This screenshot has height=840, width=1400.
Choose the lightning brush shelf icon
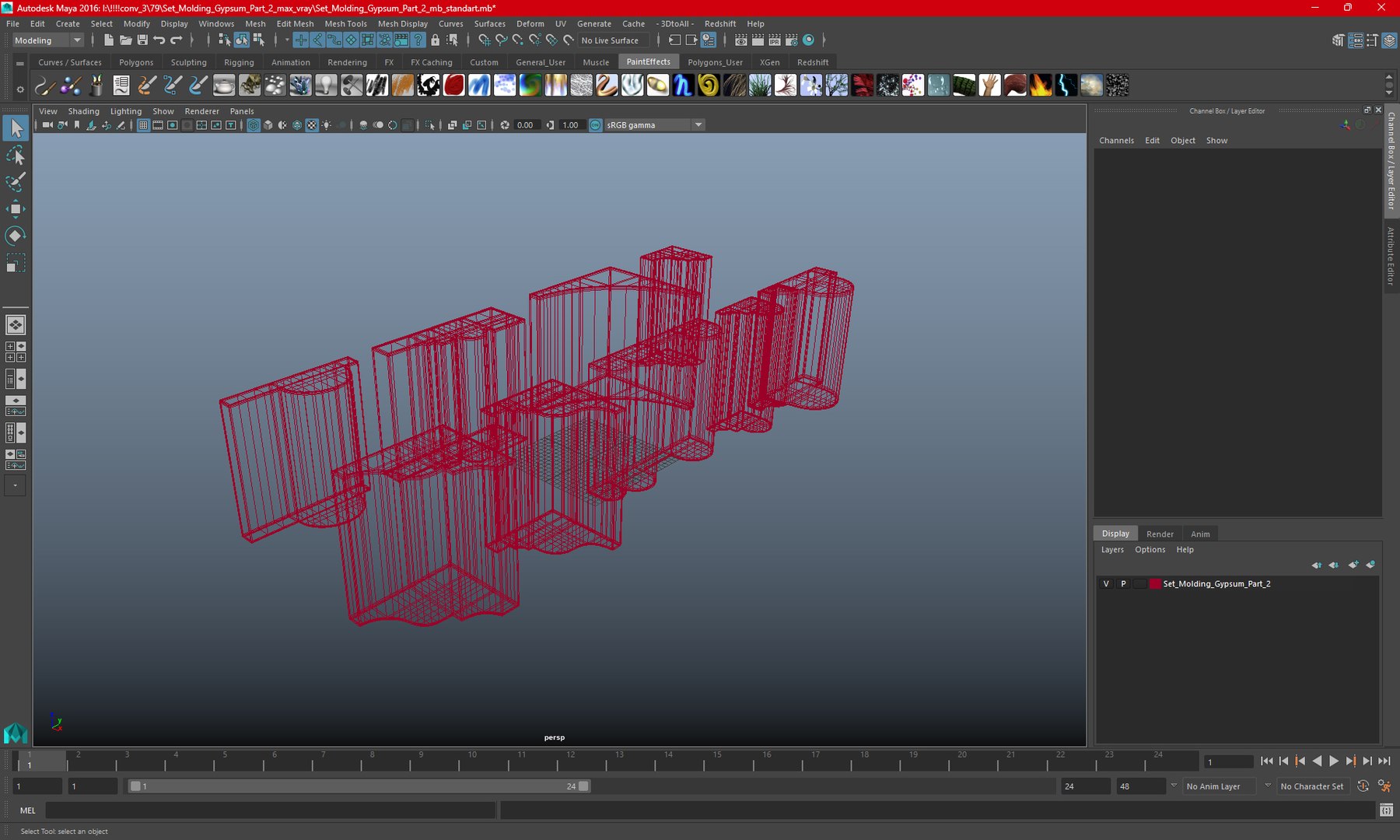(x=1066, y=85)
